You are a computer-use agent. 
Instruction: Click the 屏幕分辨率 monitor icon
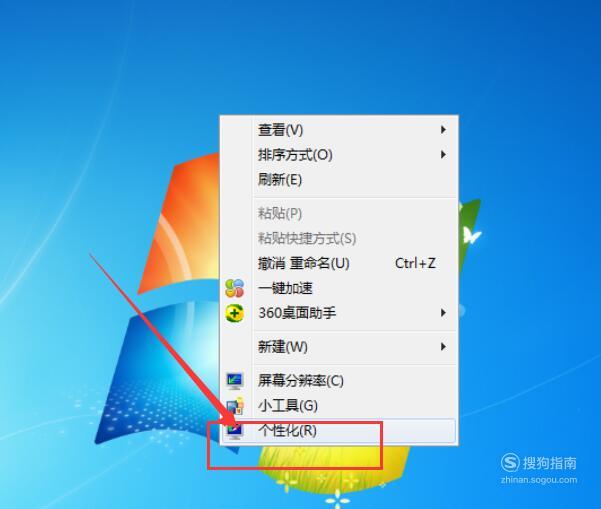pos(235,381)
